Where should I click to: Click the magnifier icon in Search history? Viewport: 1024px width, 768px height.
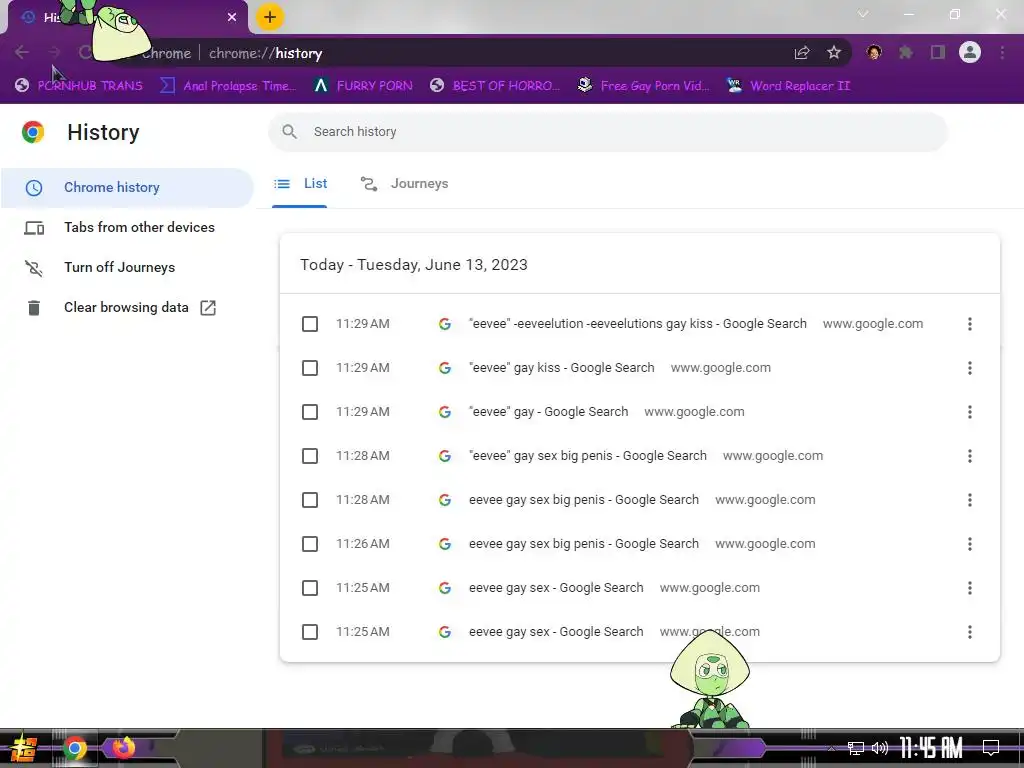point(289,132)
